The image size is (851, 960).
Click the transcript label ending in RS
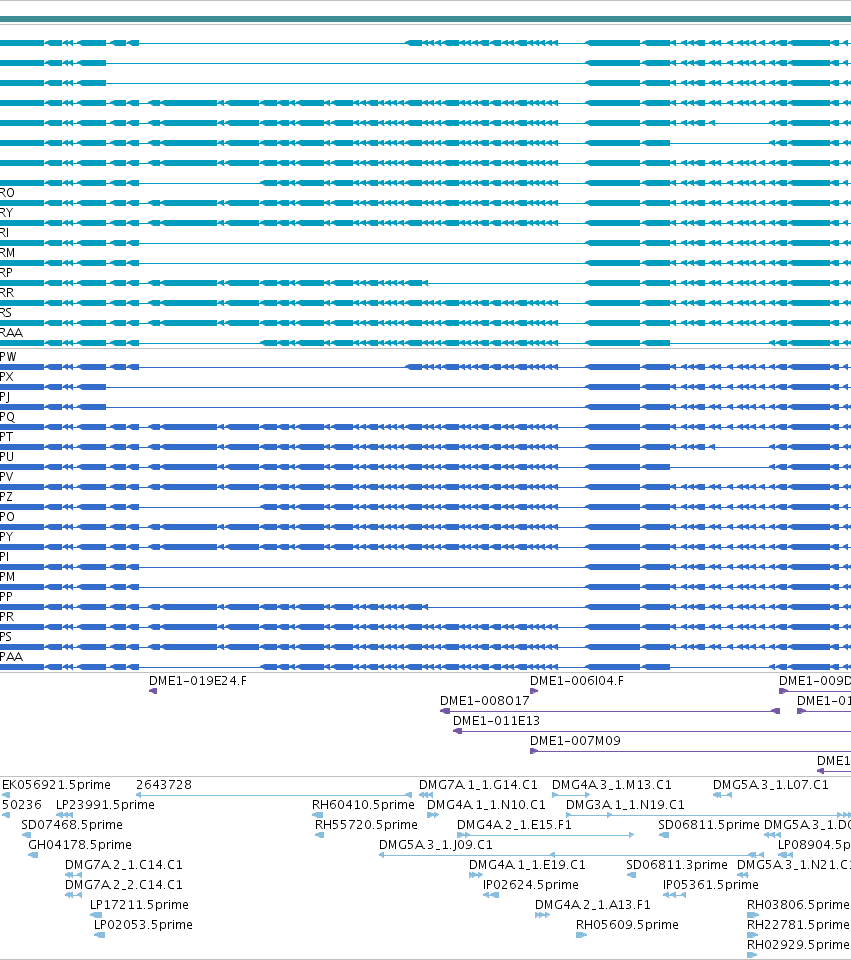(6, 313)
